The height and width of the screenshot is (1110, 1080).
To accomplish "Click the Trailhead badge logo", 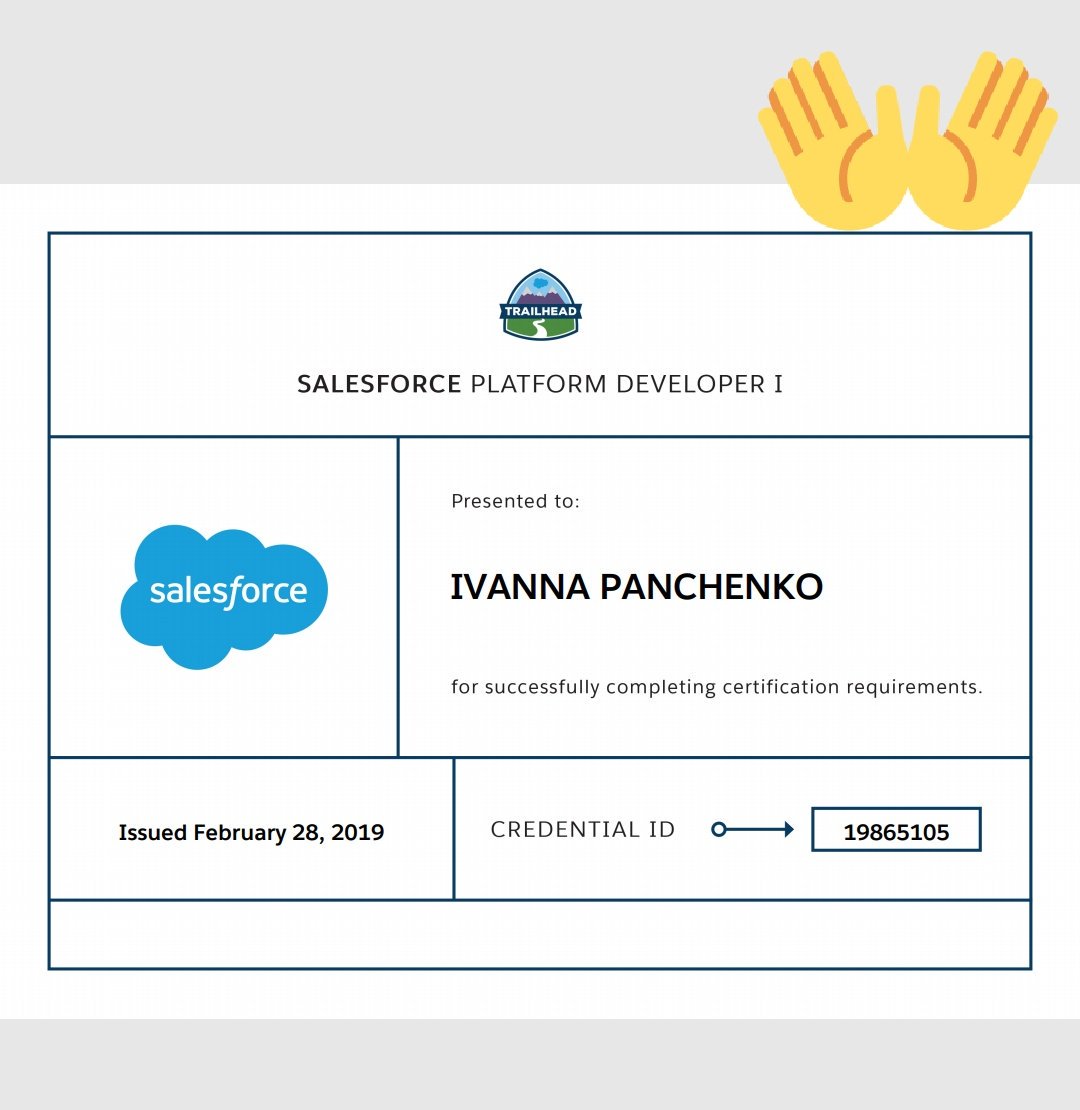I will coord(541,304).
